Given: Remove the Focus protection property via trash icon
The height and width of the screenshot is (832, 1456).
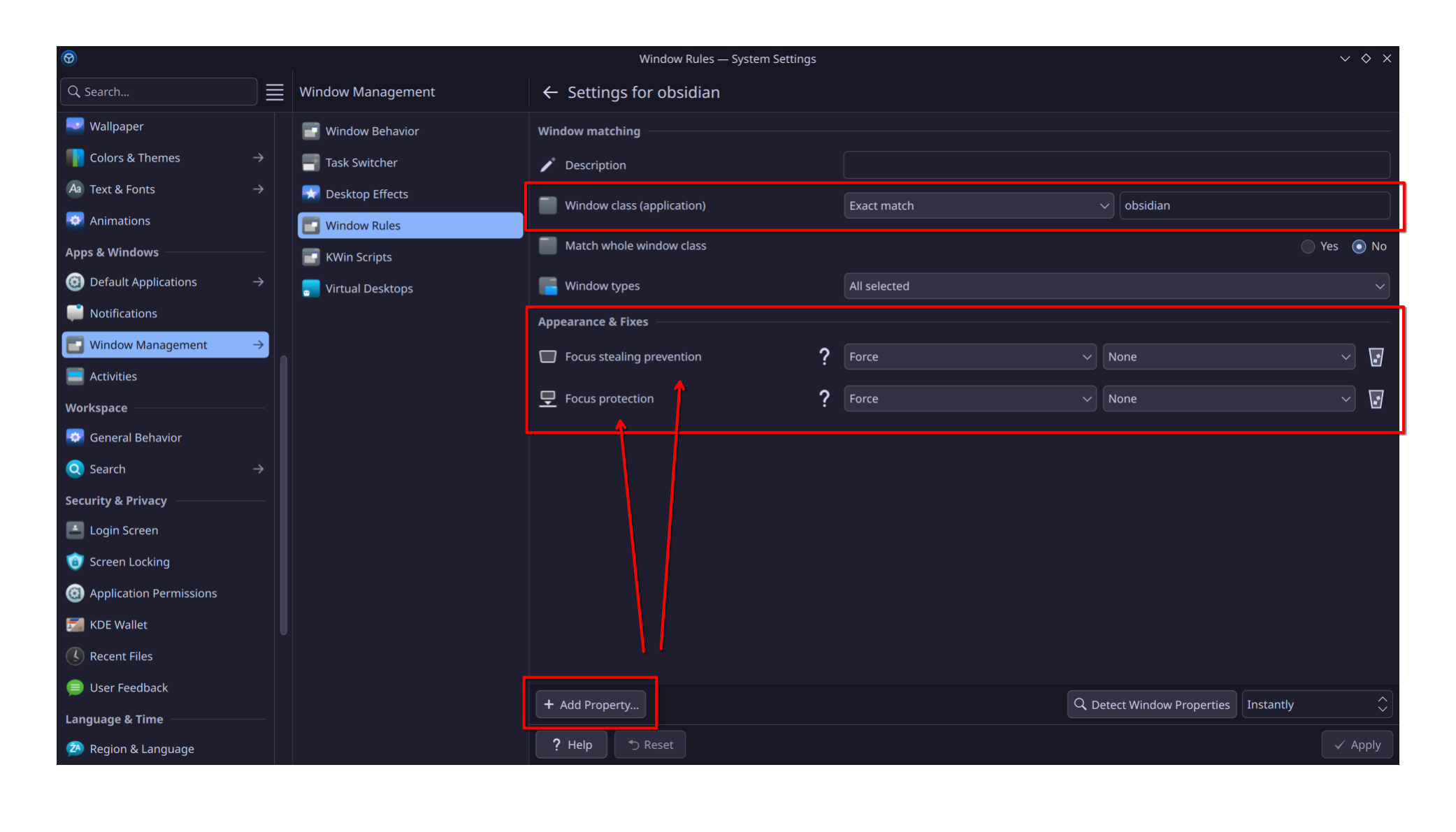Looking at the screenshot, I should coord(1376,399).
